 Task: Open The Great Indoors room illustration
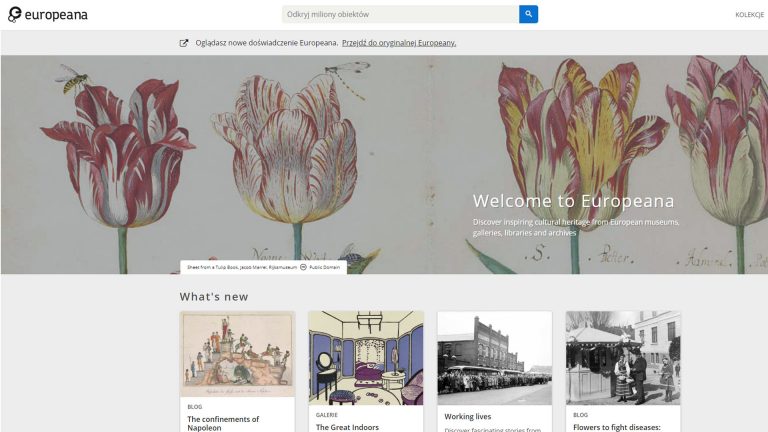(366, 356)
